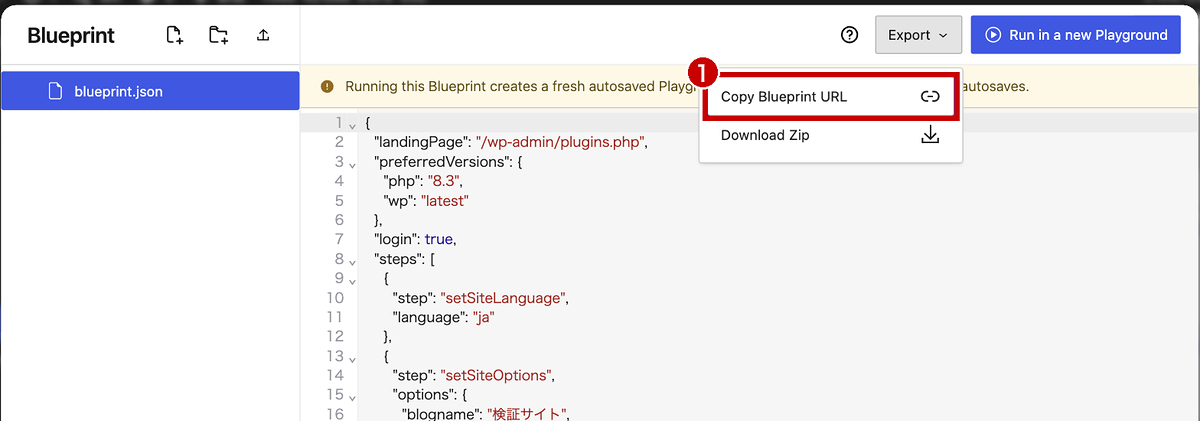Click the warning icon in the autosave notice

(326, 87)
